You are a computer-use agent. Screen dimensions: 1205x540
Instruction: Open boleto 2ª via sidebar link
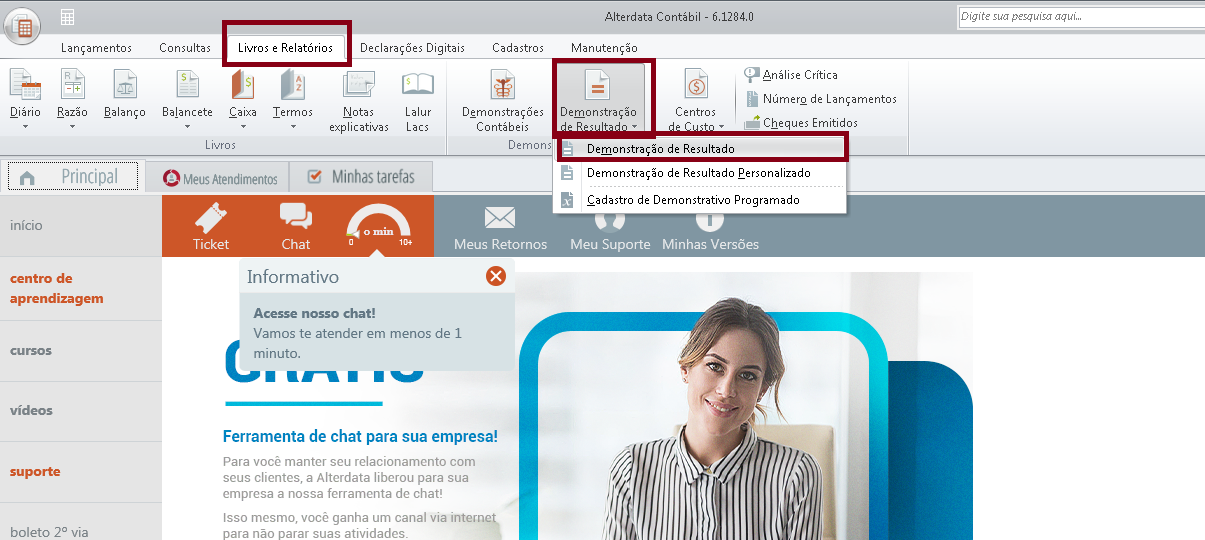coord(49,532)
